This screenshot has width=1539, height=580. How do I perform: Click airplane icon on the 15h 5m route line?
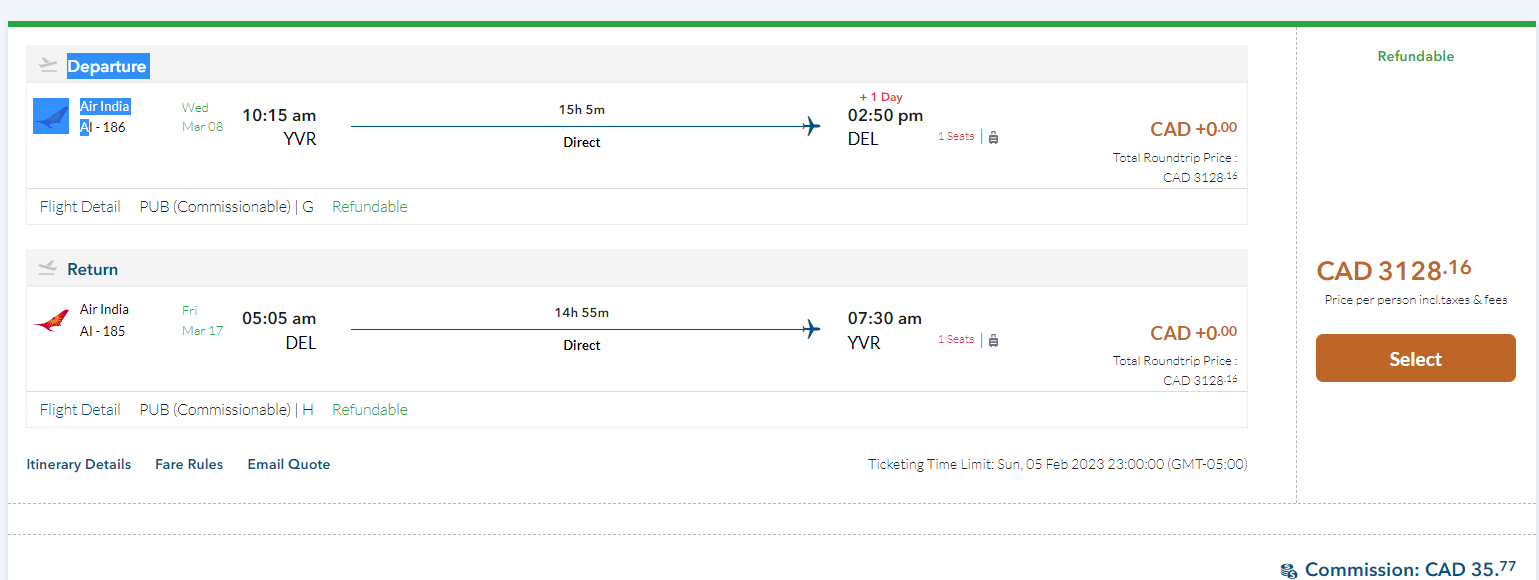pyautogui.click(x=811, y=126)
